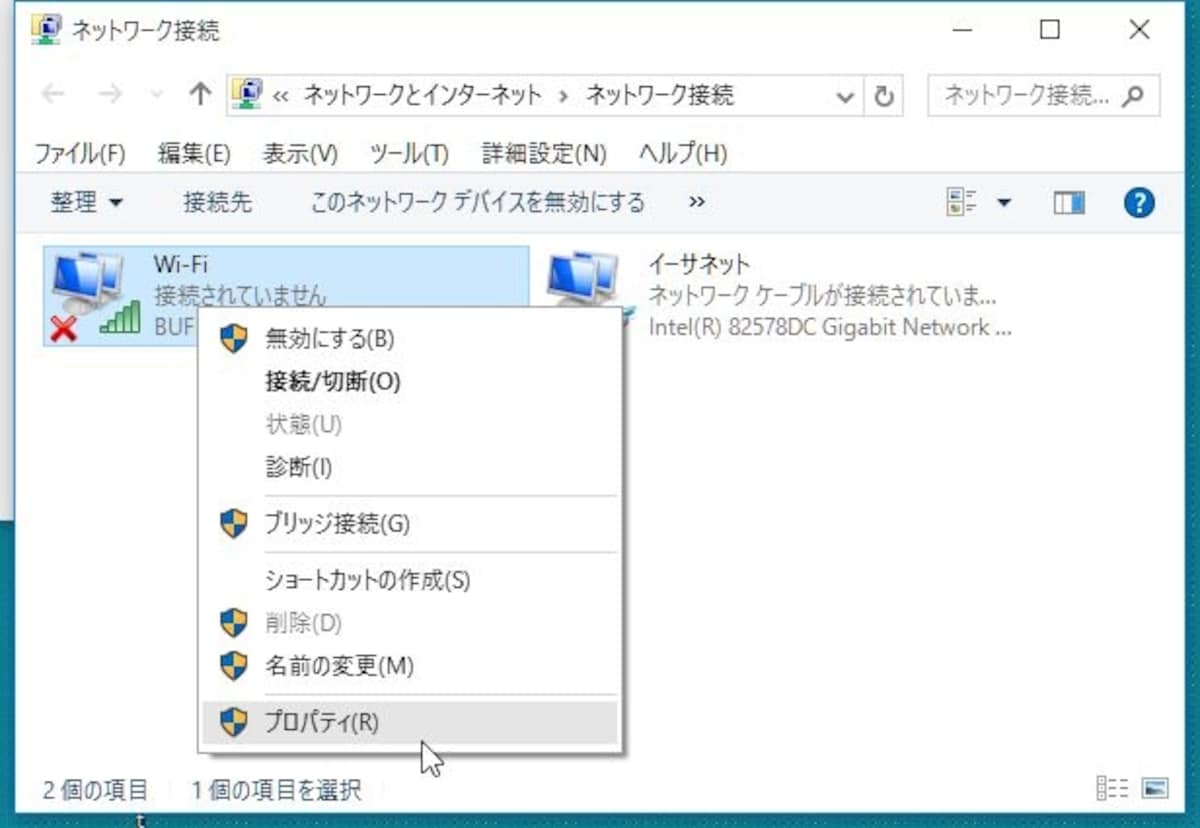The width and height of the screenshot is (1200, 828).
Task: Click the イーサネット connection name
Action: (699, 264)
